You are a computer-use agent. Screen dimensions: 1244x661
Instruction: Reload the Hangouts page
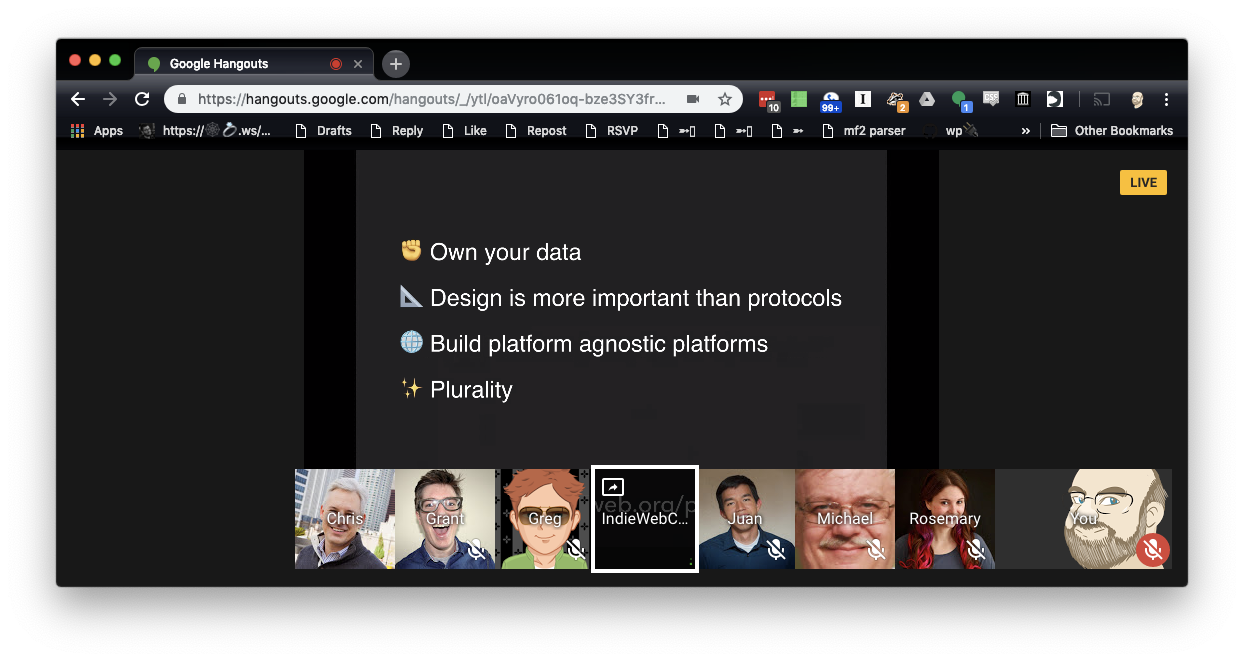141,99
